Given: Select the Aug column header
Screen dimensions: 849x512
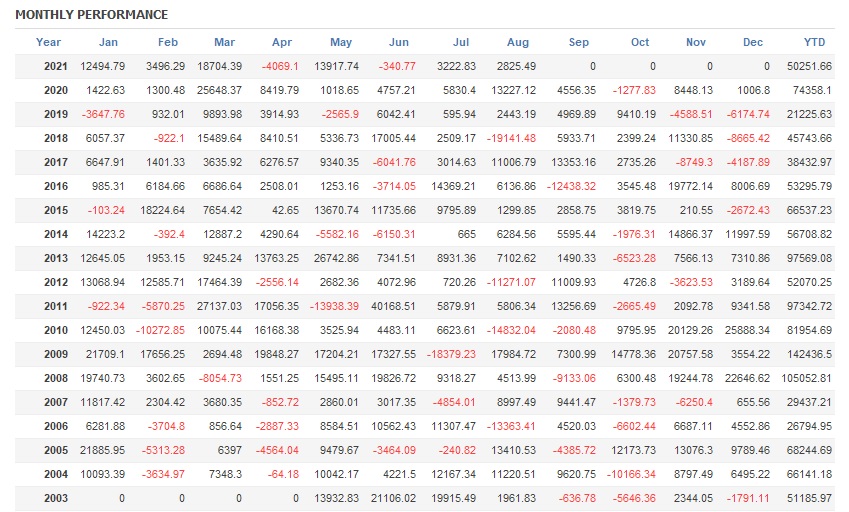Looking at the screenshot, I should (518, 42).
